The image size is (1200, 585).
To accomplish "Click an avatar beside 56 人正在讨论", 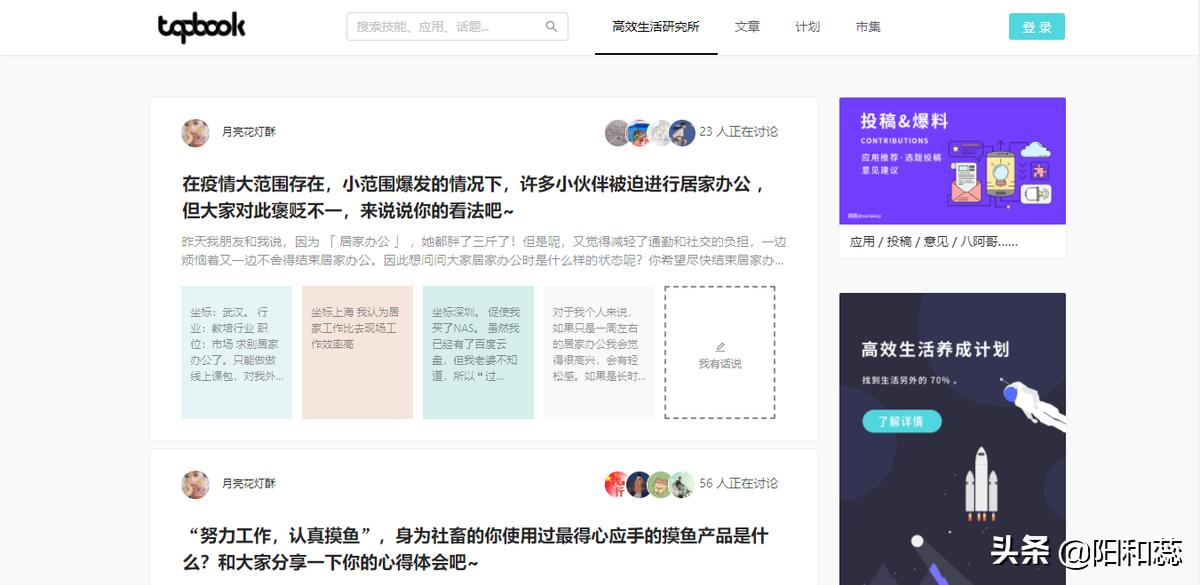I will point(640,483).
